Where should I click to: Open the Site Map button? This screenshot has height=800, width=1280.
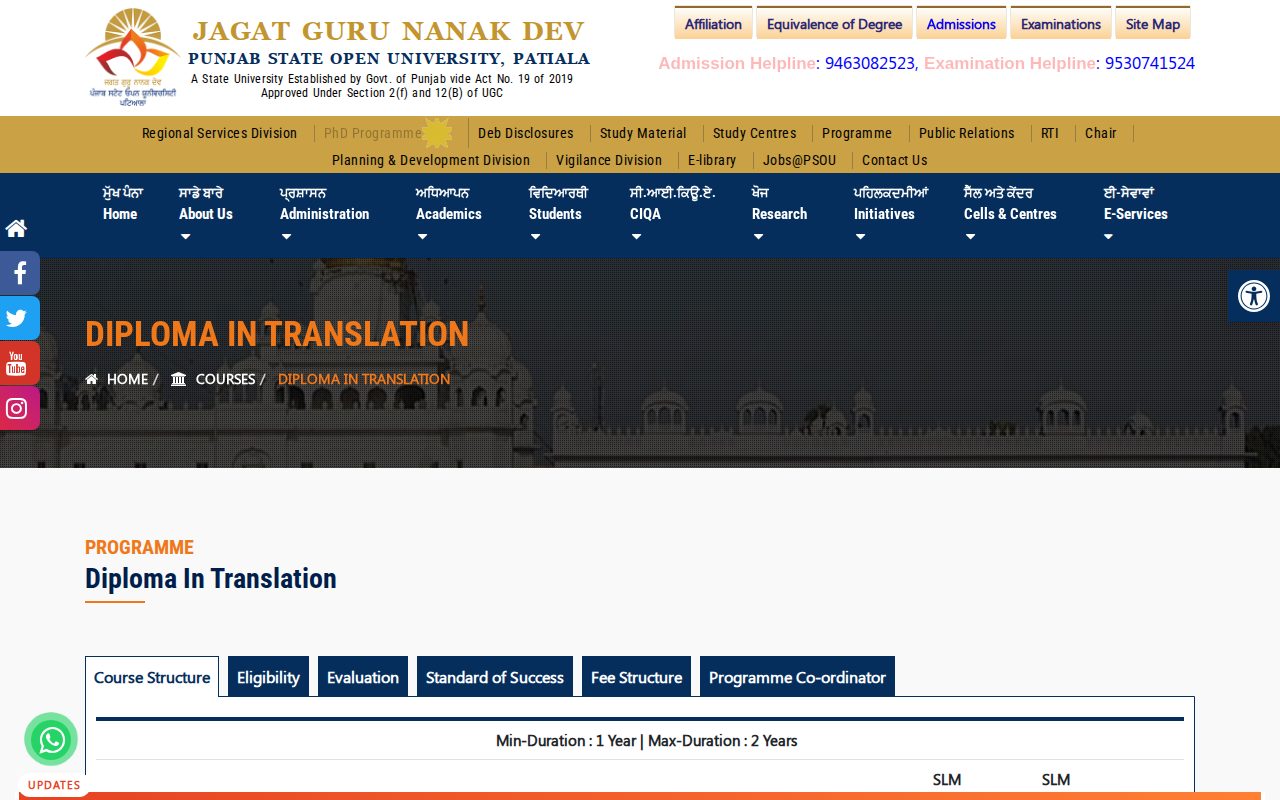1153,24
